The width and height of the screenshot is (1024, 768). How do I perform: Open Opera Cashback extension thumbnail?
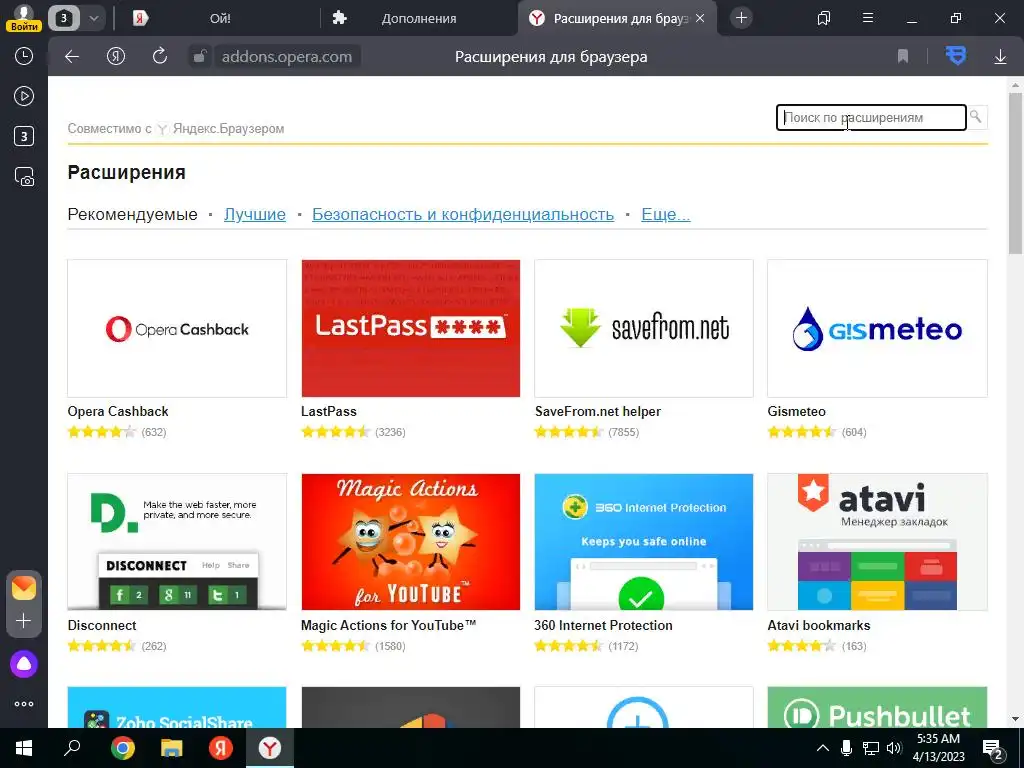pos(177,328)
